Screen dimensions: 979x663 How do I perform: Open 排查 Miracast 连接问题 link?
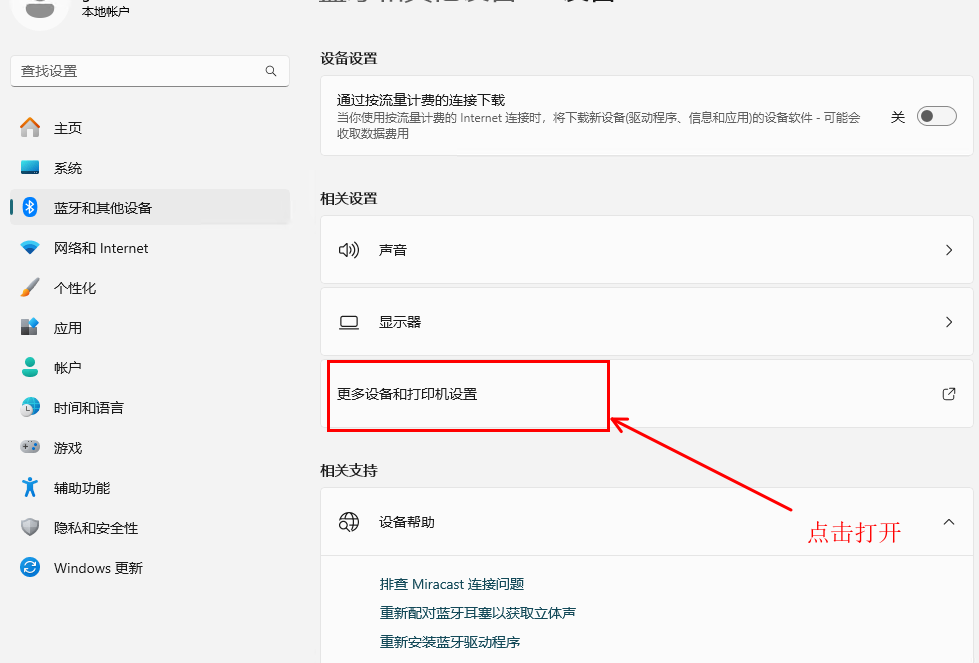pos(452,584)
